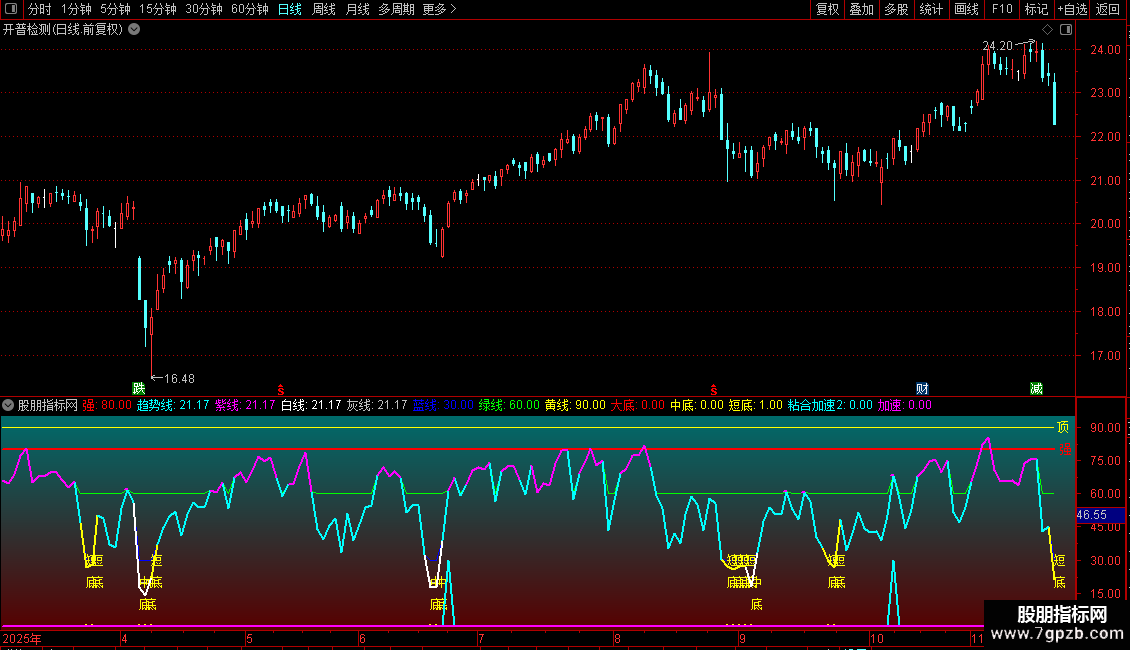This screenshot has height=650, width=1130.
Task: Toggle the right info panel icon
Action: pyautogui.click(x=1066, y=30)
